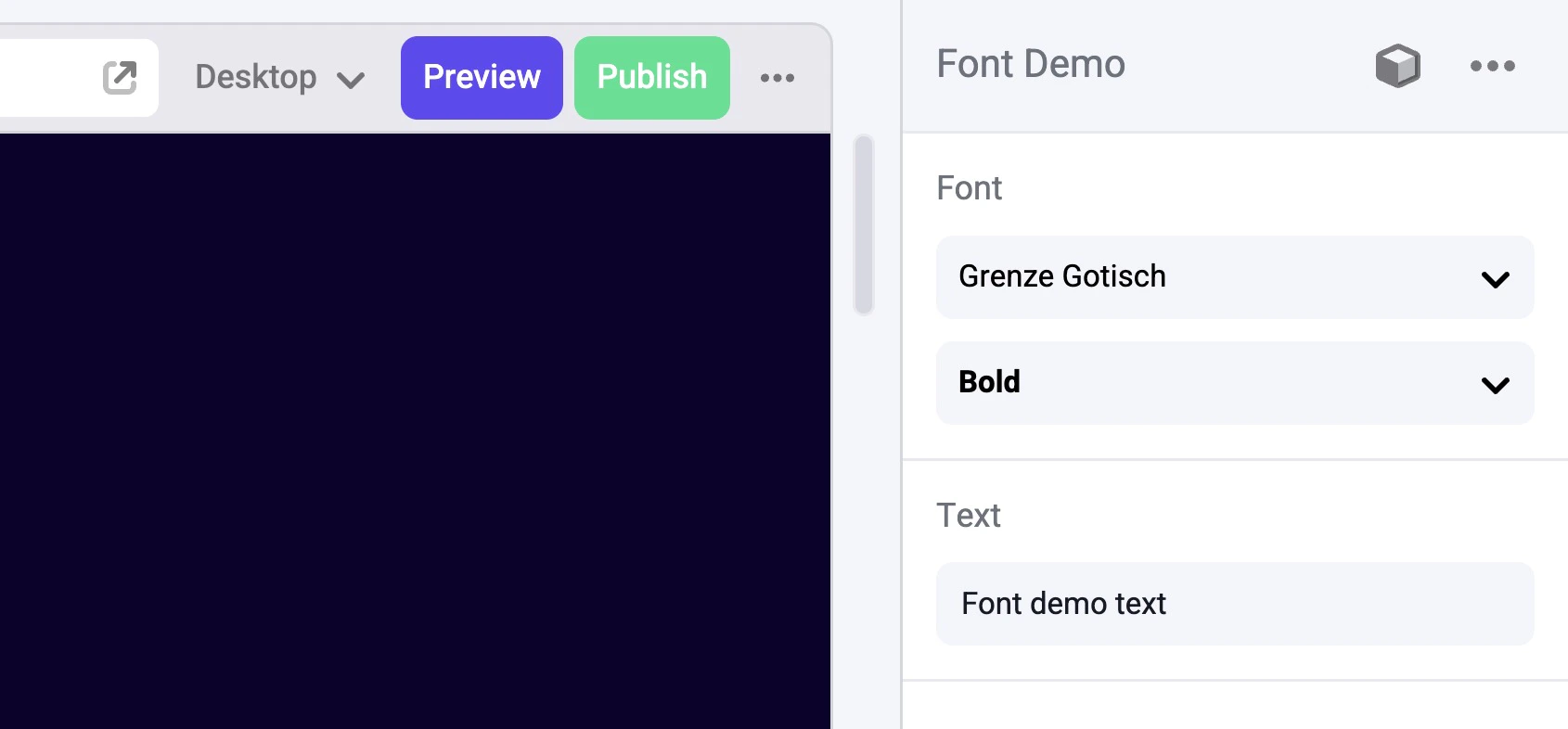Image resolution: width=1568 pixels, height=729 pixels.
Task: Click the Text section label
Action: 969,516
